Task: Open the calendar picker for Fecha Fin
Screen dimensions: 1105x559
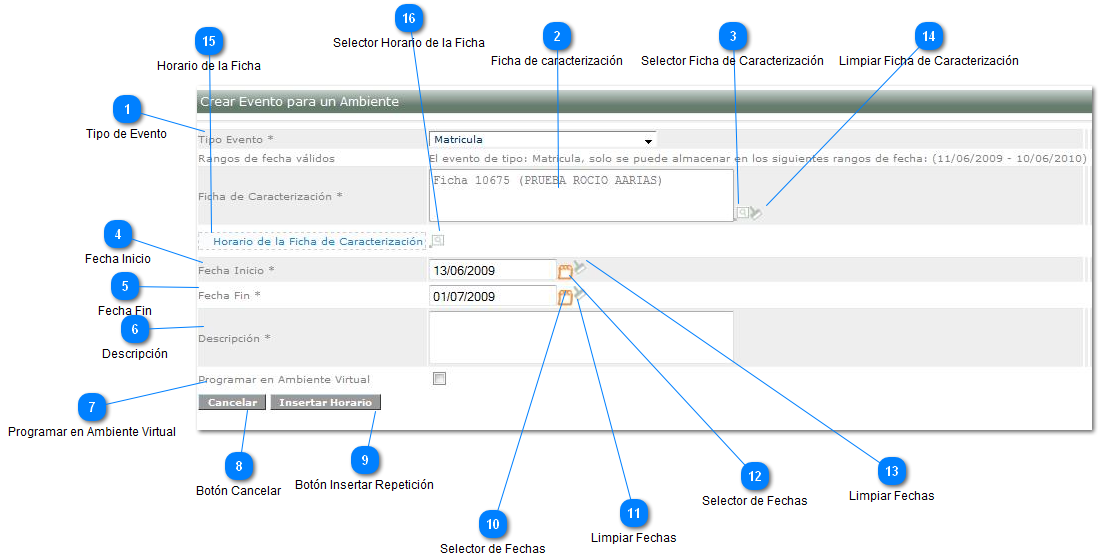Action: click(x=565, y=297)
